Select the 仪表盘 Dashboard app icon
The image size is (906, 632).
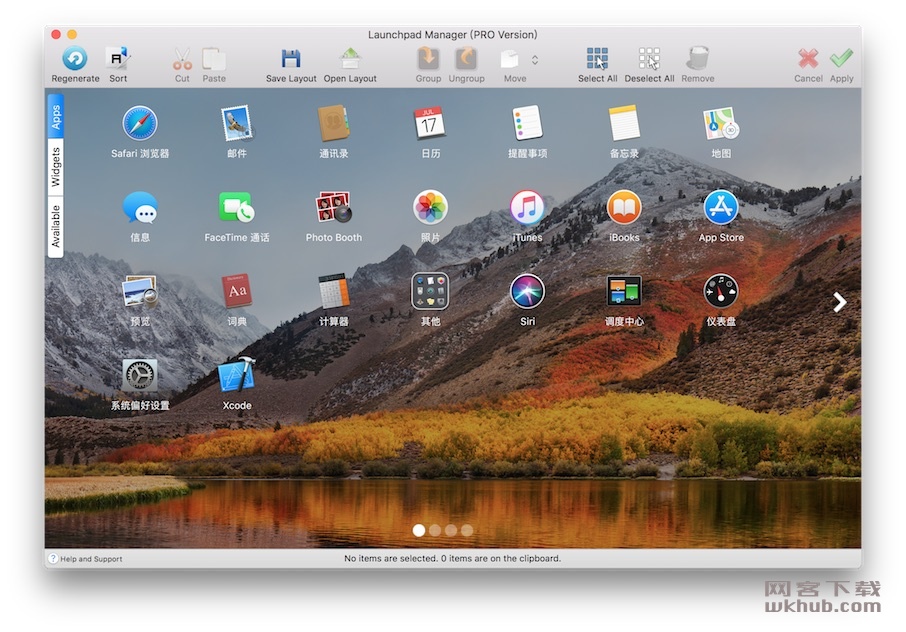click(721, 291)
